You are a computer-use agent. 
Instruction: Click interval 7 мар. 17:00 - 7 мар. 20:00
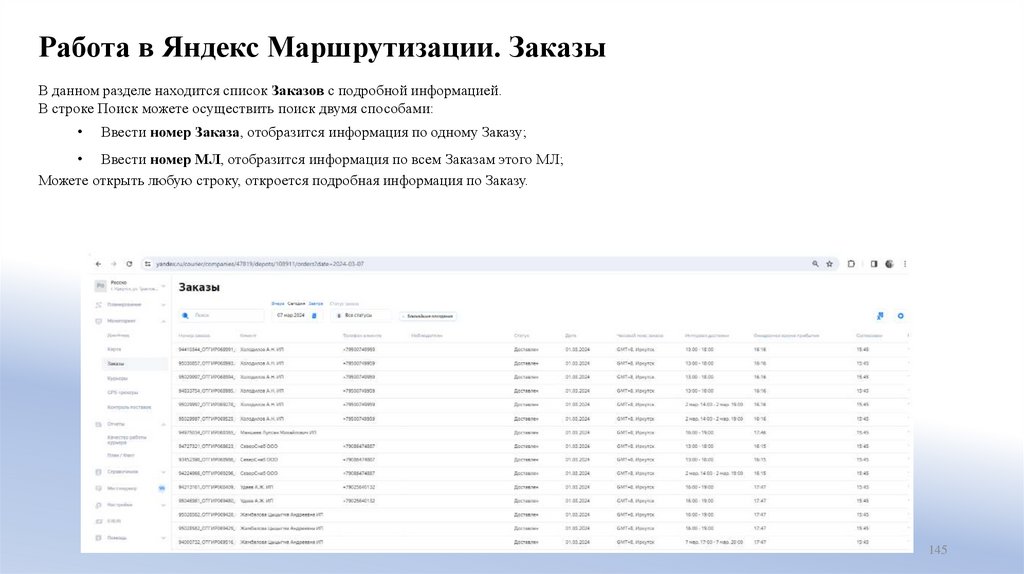click(714, 542)
